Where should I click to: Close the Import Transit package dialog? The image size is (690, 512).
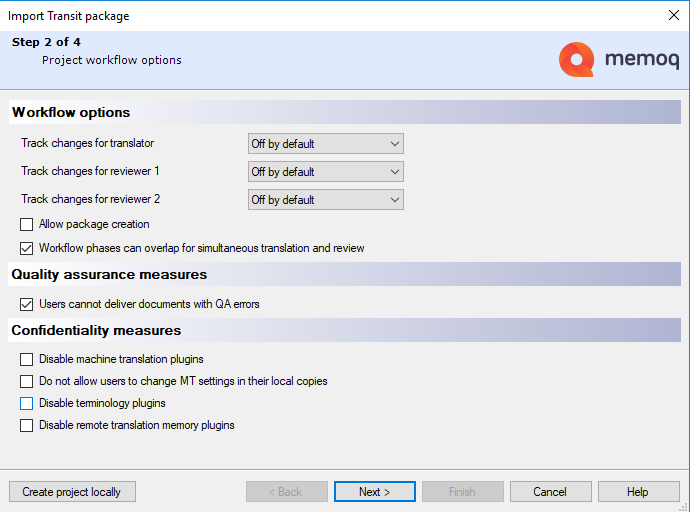pos(673,15)
